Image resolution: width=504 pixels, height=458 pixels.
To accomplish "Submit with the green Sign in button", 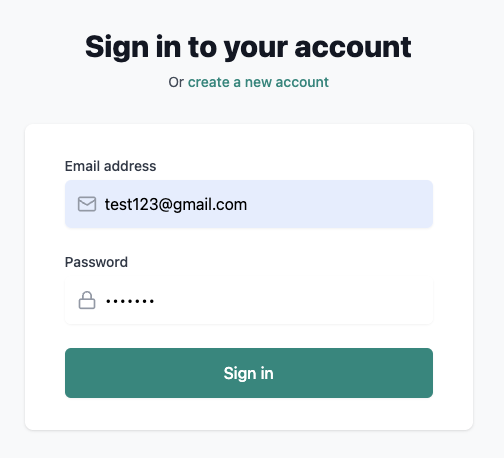I will coord(249,373).
